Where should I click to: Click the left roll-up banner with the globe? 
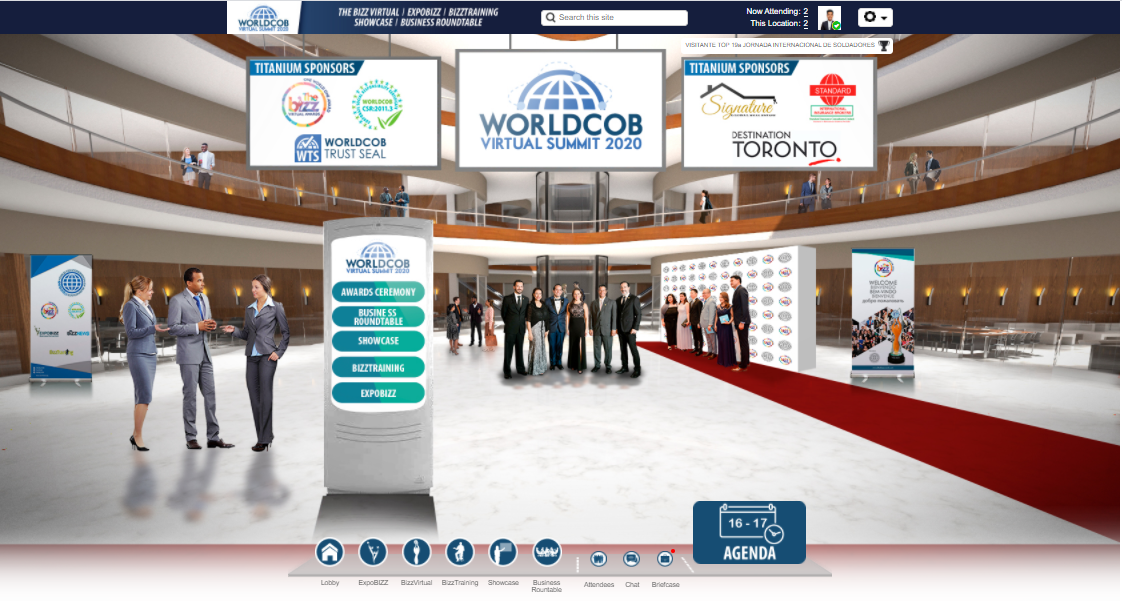61,317
